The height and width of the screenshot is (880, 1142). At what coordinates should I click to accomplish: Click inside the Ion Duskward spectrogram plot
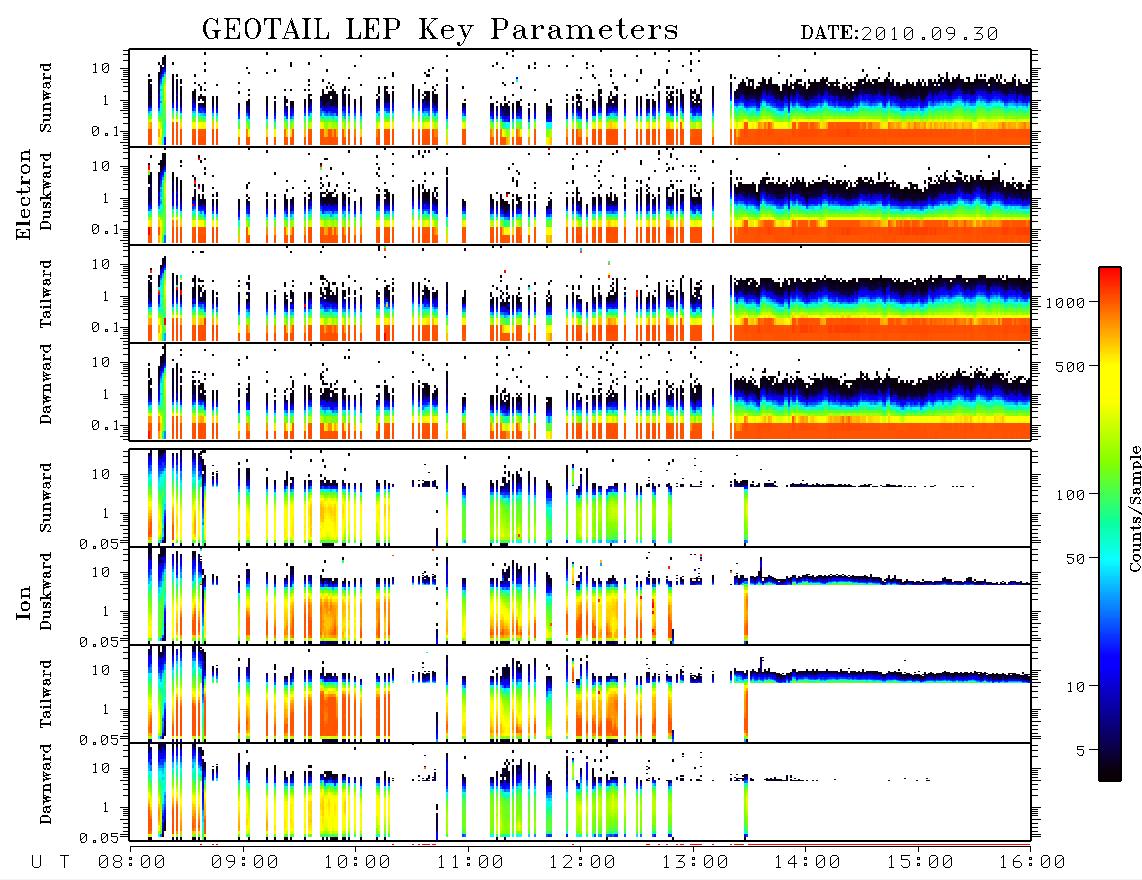coord(580,596)
